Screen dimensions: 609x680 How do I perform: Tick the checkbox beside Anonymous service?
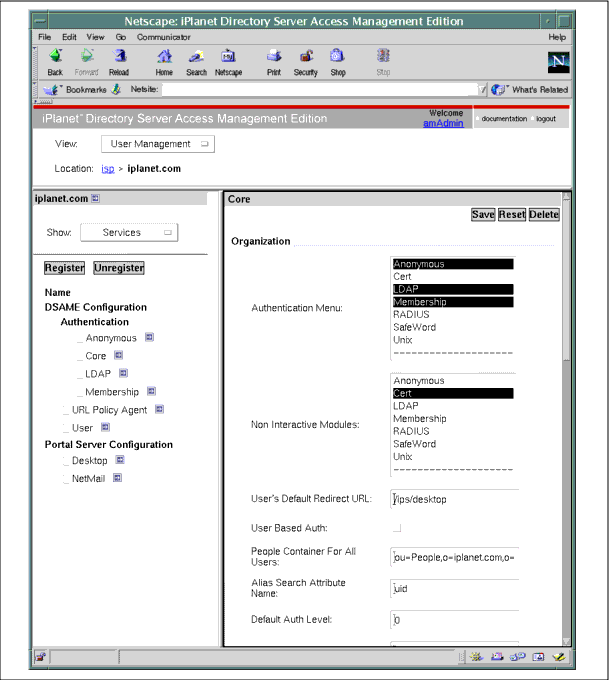pos(79,339)
